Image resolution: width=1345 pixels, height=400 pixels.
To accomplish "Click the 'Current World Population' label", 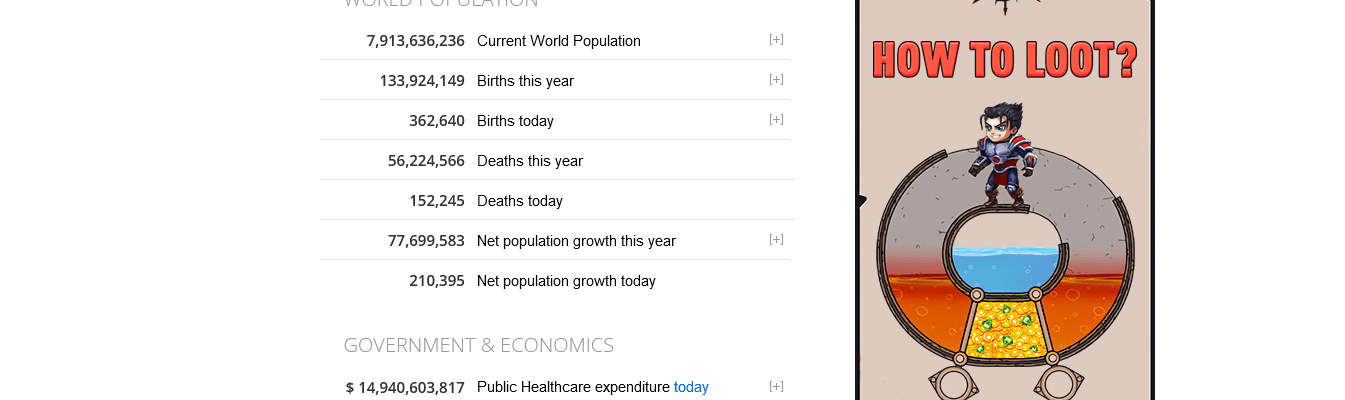I will 559,41.
